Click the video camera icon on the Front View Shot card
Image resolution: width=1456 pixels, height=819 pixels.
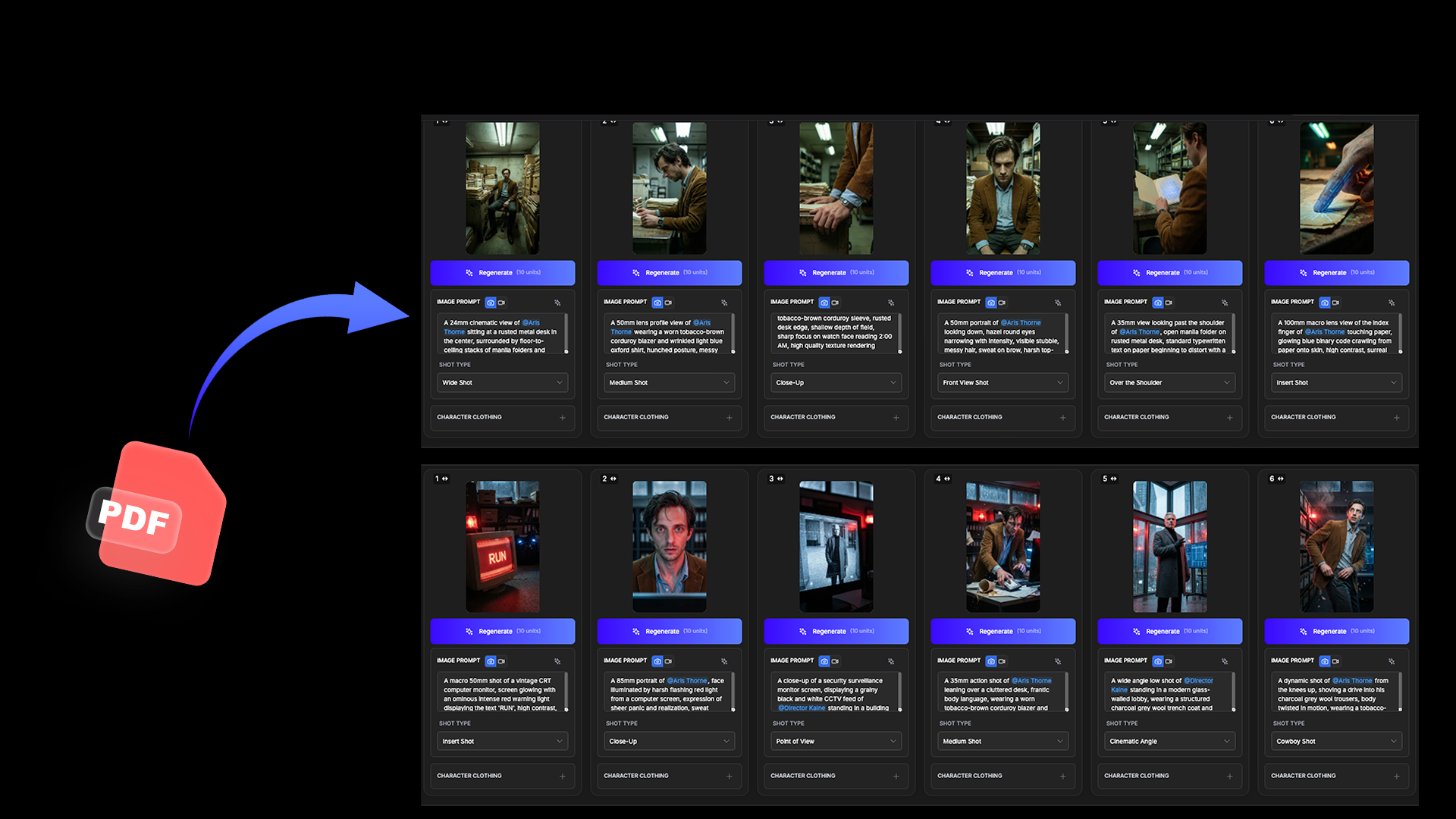coord(1002,303)
